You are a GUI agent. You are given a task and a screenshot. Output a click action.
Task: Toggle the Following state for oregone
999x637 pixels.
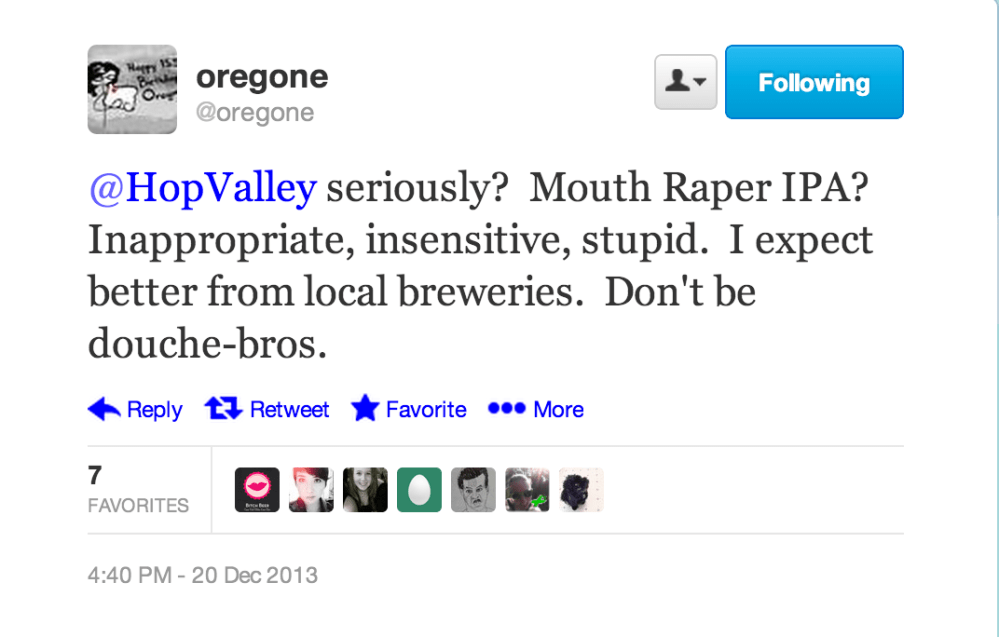click(813, 81)
